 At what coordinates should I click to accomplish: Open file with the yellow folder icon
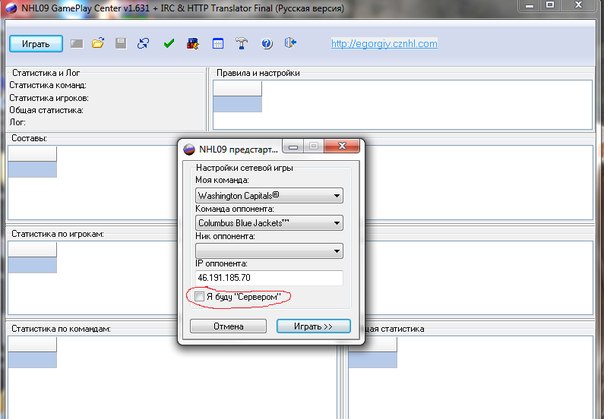(x=98, y=43)
